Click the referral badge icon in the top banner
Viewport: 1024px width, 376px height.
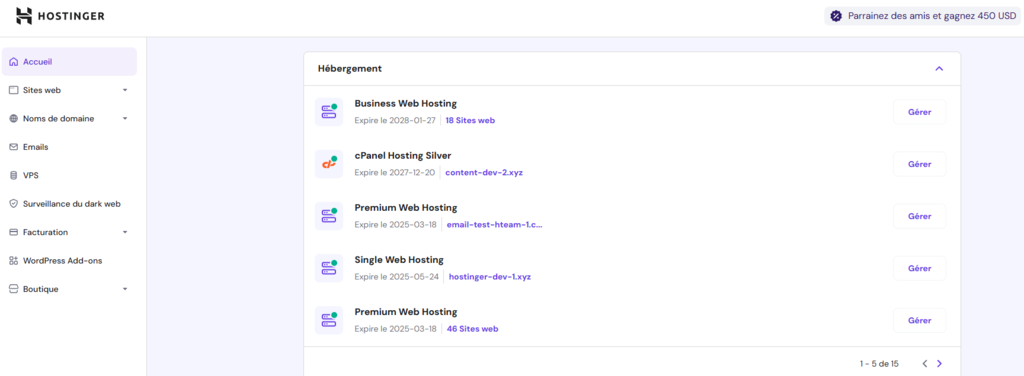click(836, 16)
